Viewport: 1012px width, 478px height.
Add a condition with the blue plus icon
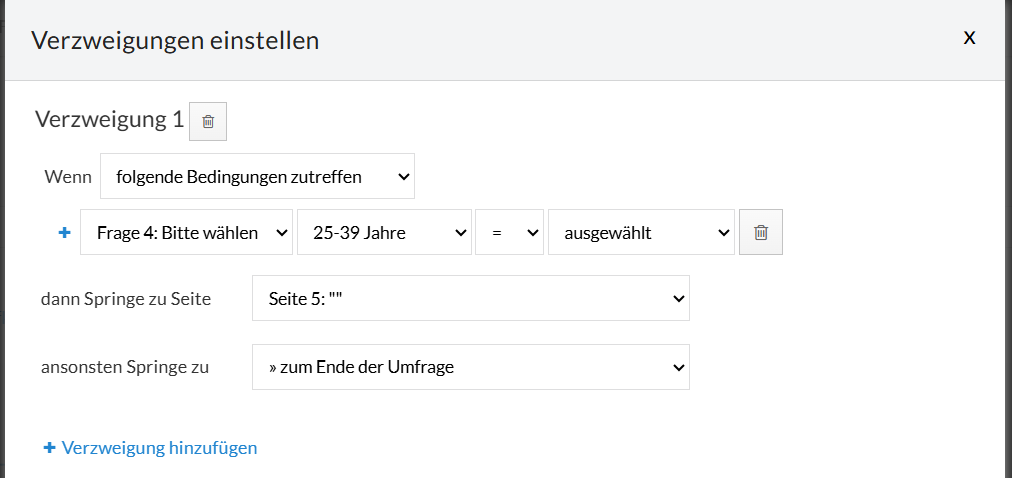click(65, 232)
